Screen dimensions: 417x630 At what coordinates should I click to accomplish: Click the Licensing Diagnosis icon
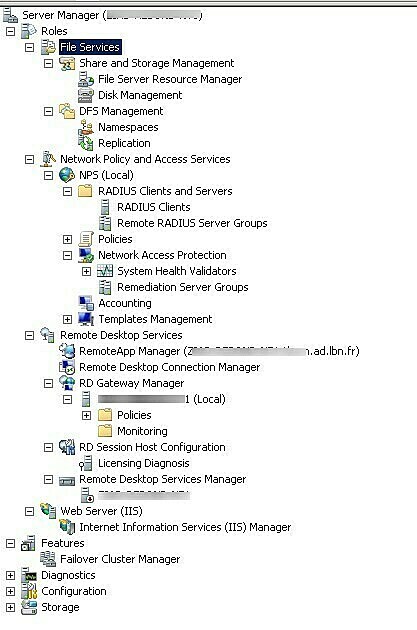tap(86, 463)
